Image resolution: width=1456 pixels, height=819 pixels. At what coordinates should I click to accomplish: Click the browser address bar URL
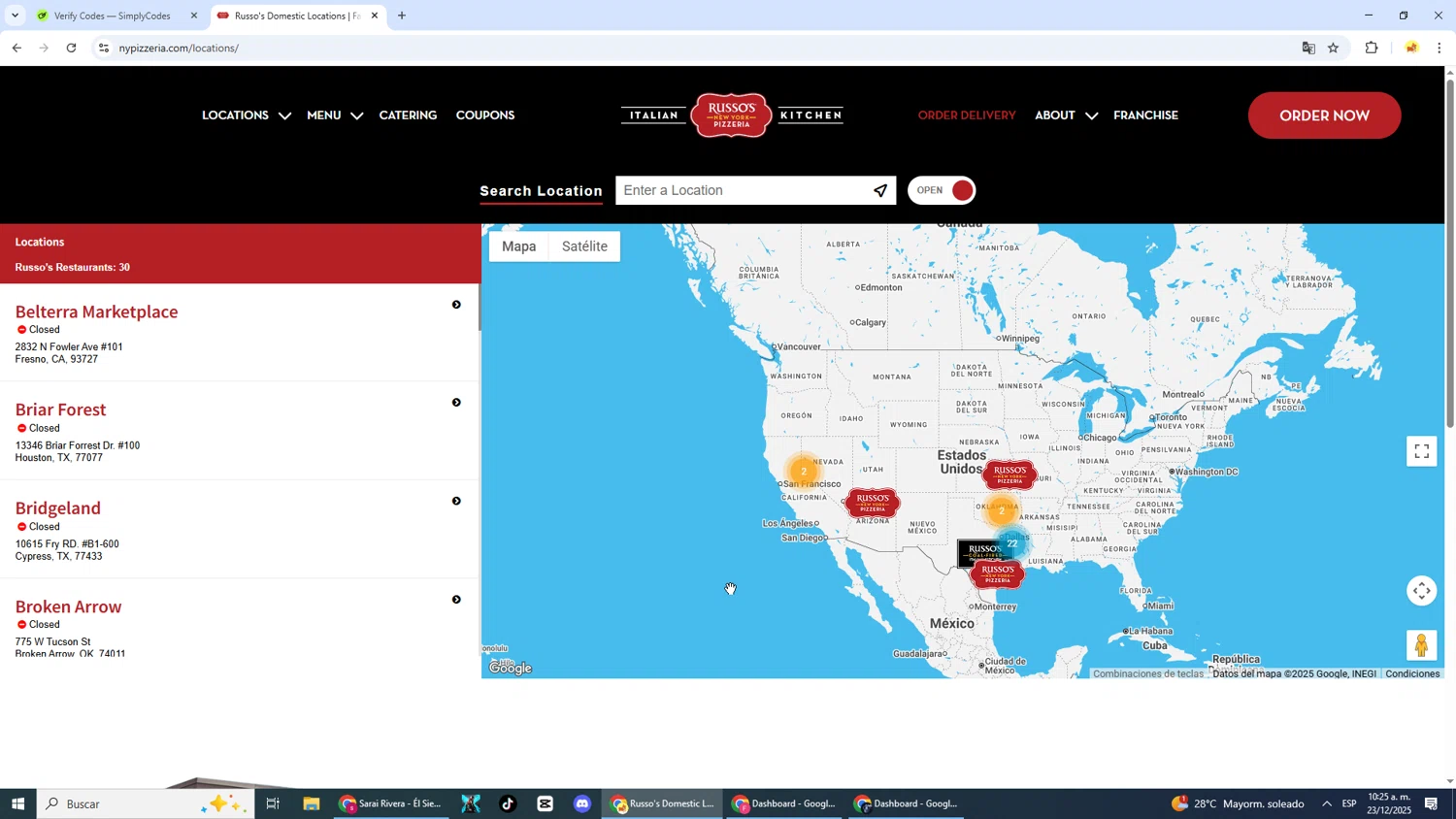(179, 48)
